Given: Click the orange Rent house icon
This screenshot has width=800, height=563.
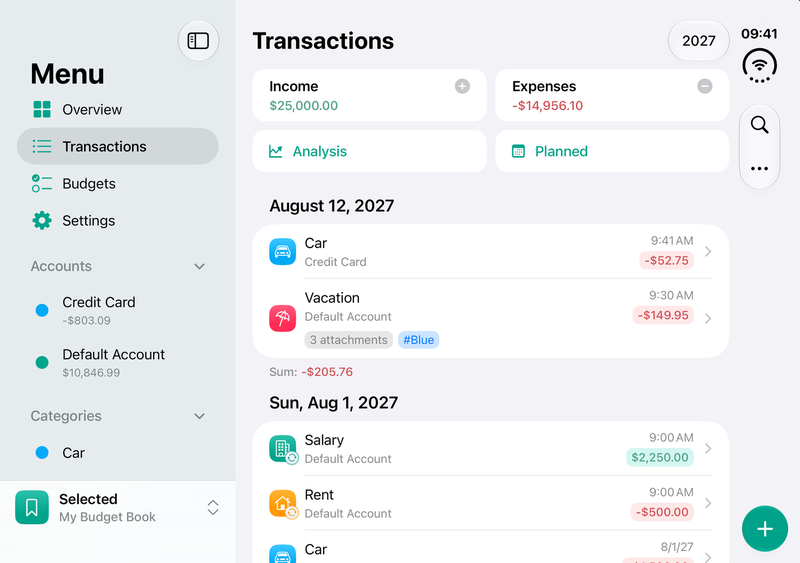Looking at the screenshot, I should 283,503.
